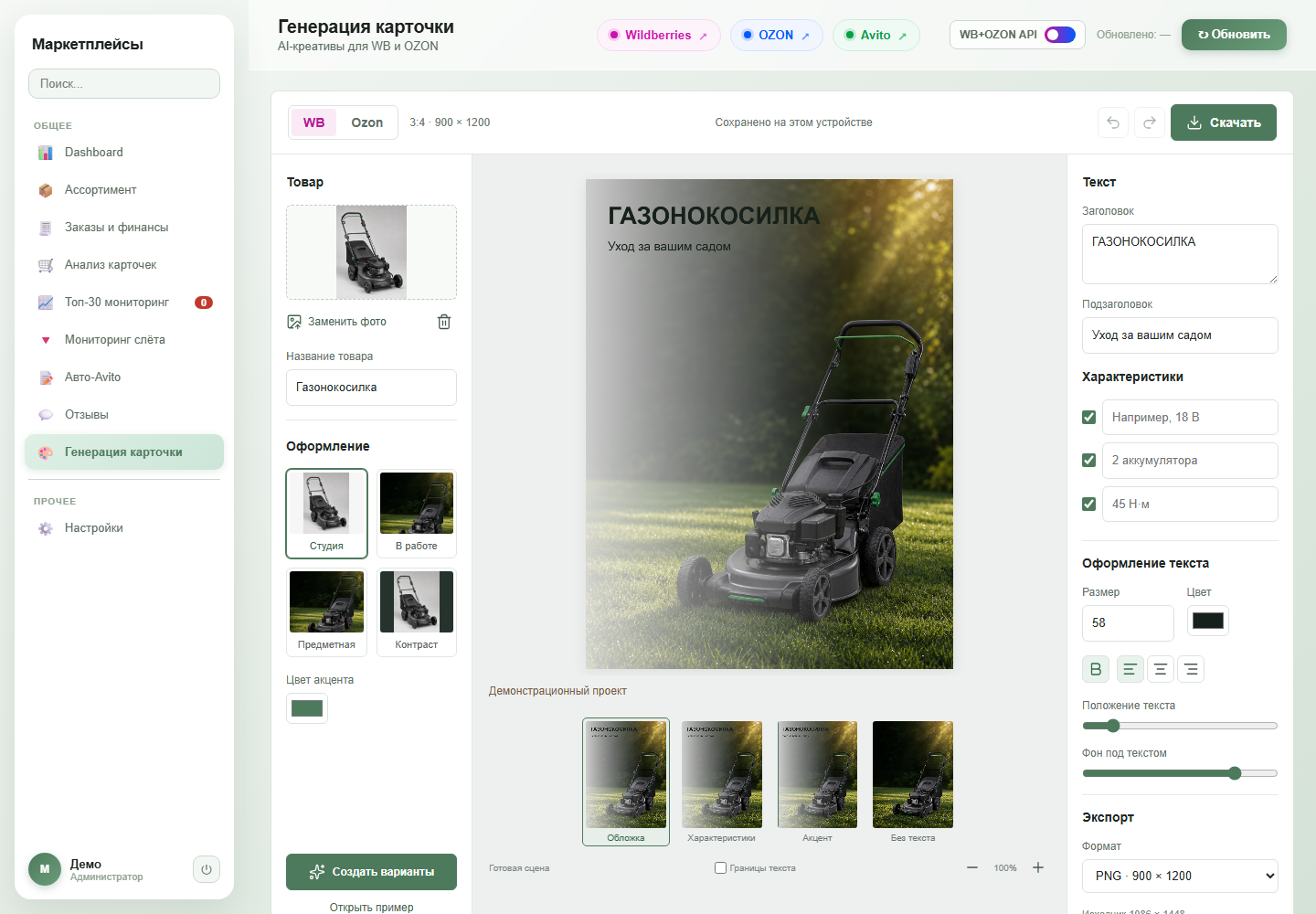Open Dashboard from the sidebar

[x=124, y=153]
